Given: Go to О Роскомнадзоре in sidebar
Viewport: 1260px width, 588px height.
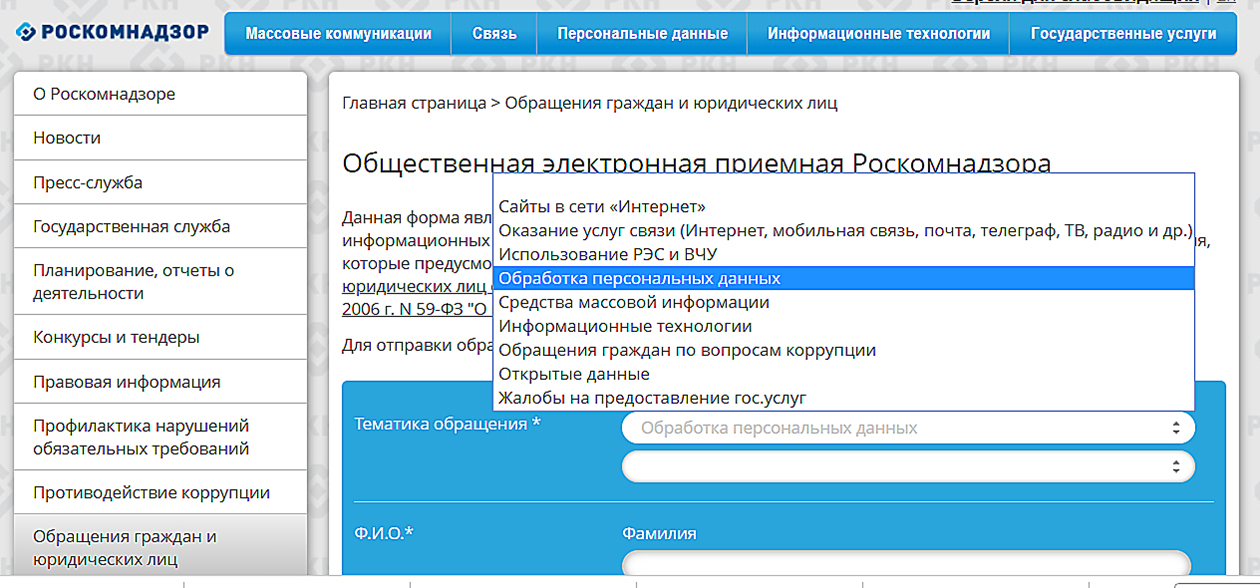Looking at the screenshot, I should coord(160,94).
